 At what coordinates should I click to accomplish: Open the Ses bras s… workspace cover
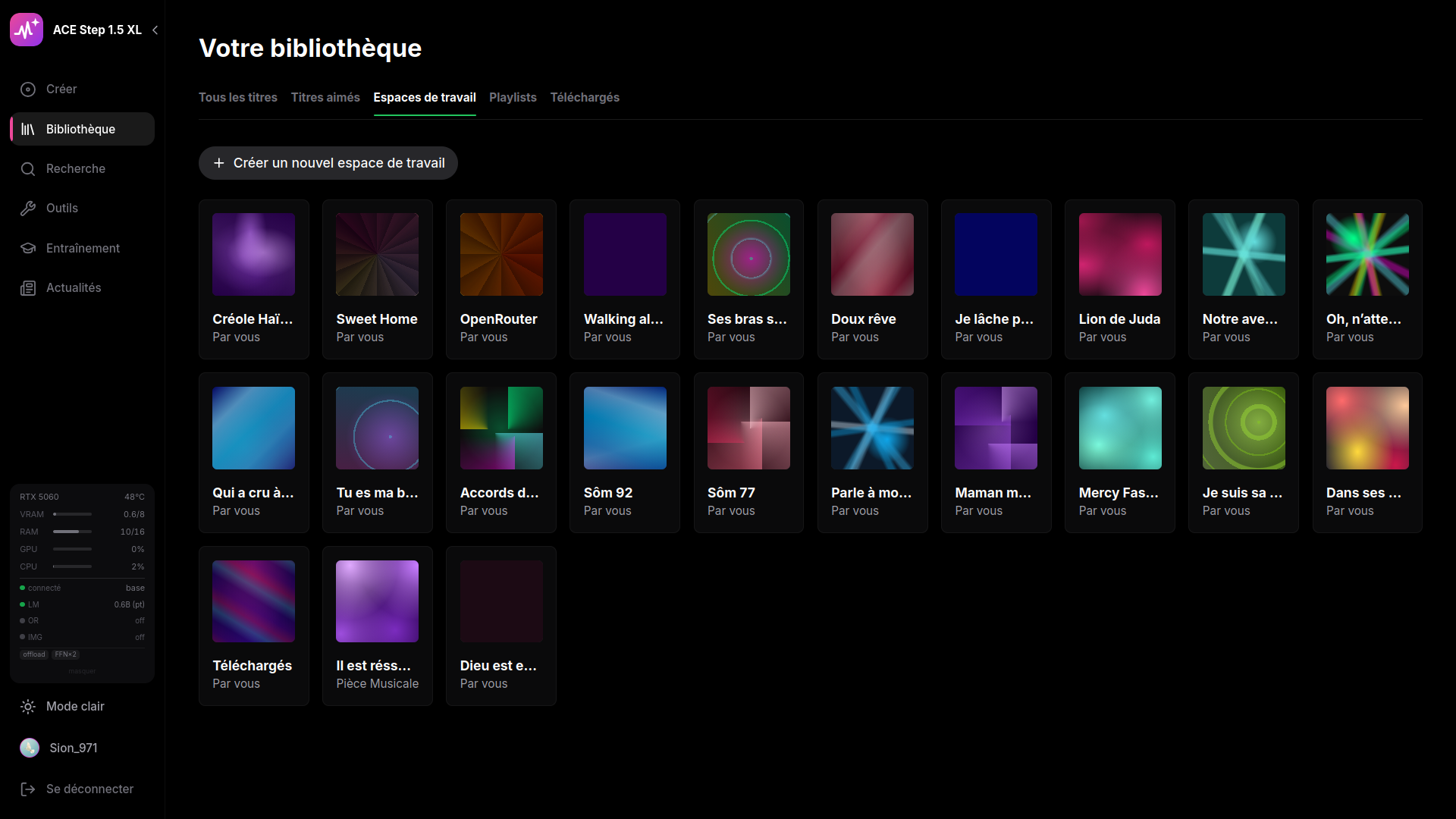[748, 254]
